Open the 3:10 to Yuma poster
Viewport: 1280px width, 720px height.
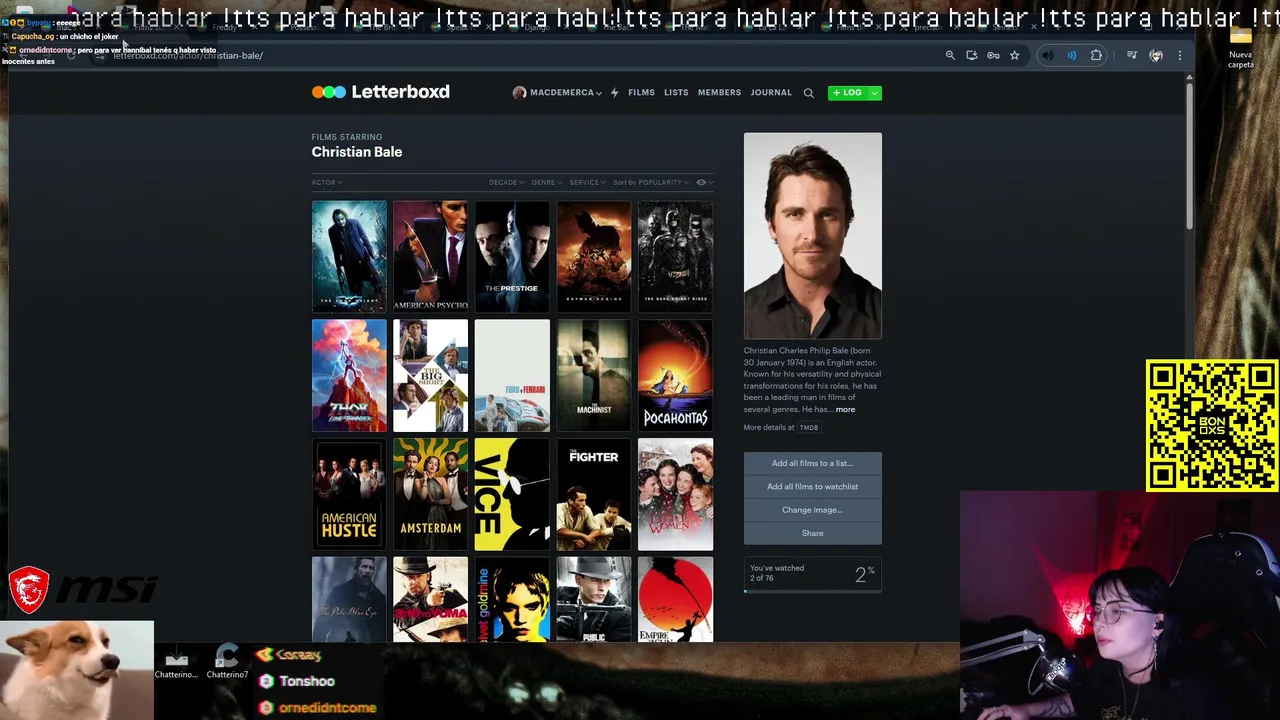[430, 599]
